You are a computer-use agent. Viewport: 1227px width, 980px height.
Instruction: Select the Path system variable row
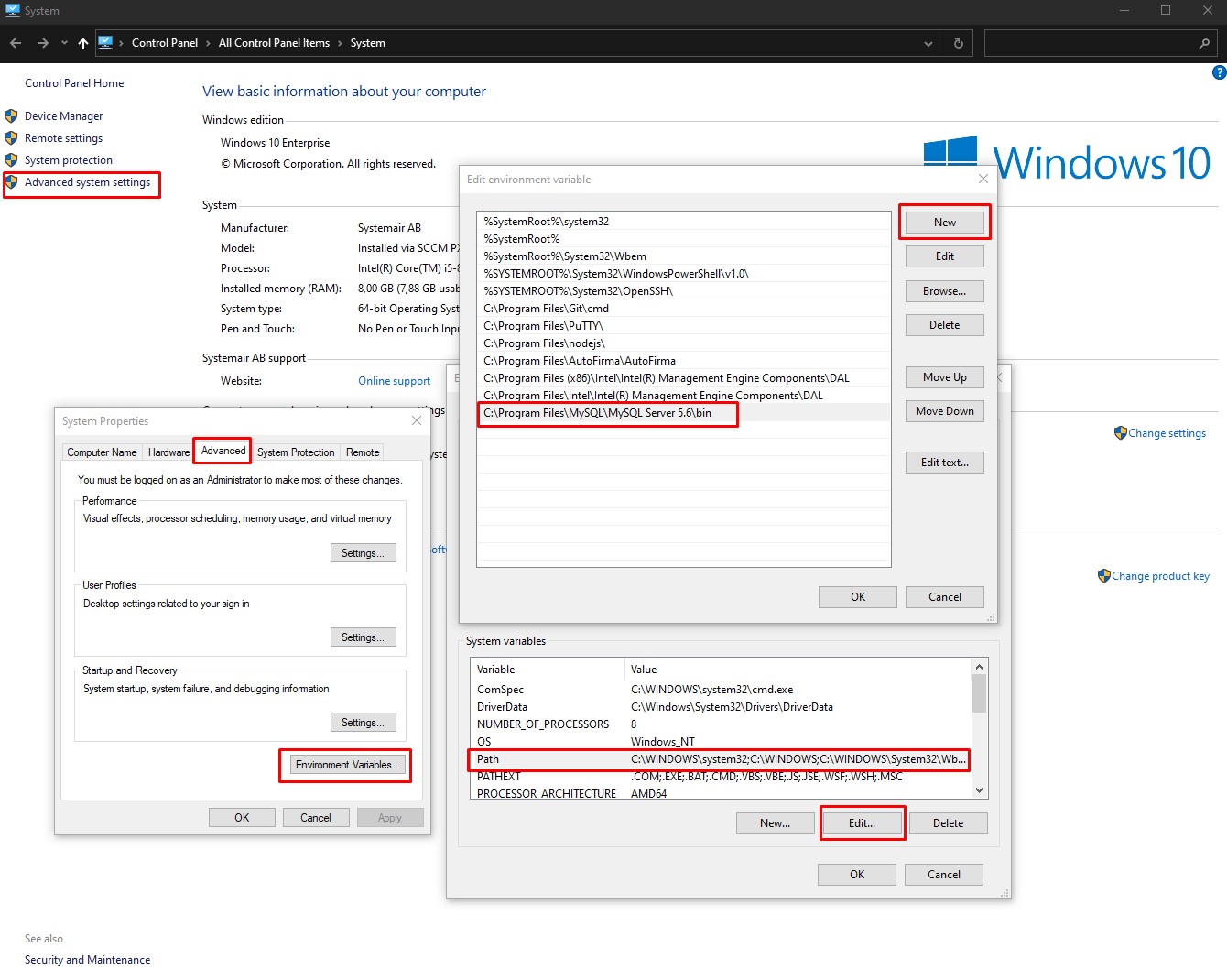721,759
